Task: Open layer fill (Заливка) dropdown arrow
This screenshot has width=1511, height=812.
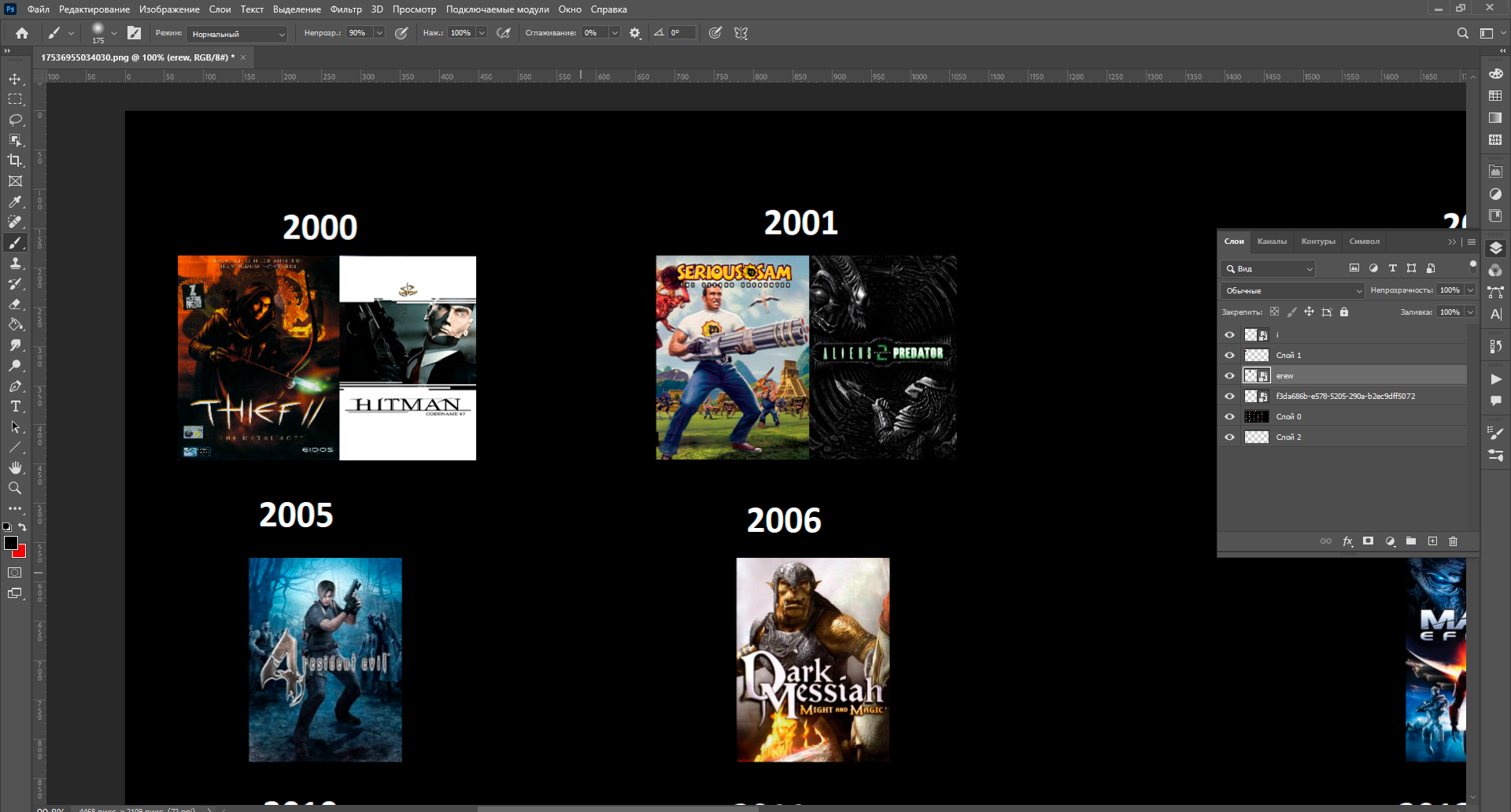Action: [x=1470, y=312]
